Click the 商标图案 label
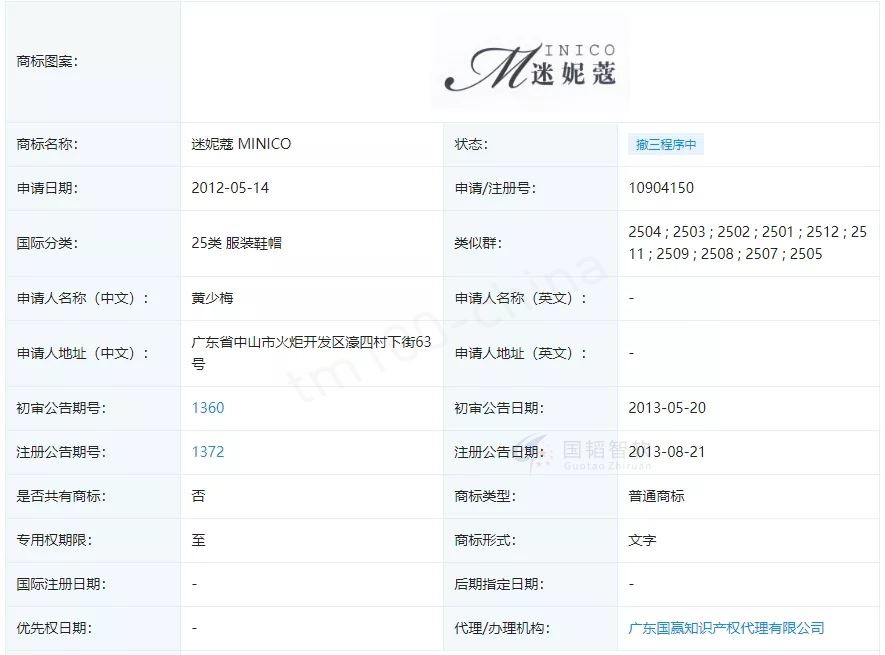Image resolution: width=885 pixels, height=655 pixels. click(47, 62)
